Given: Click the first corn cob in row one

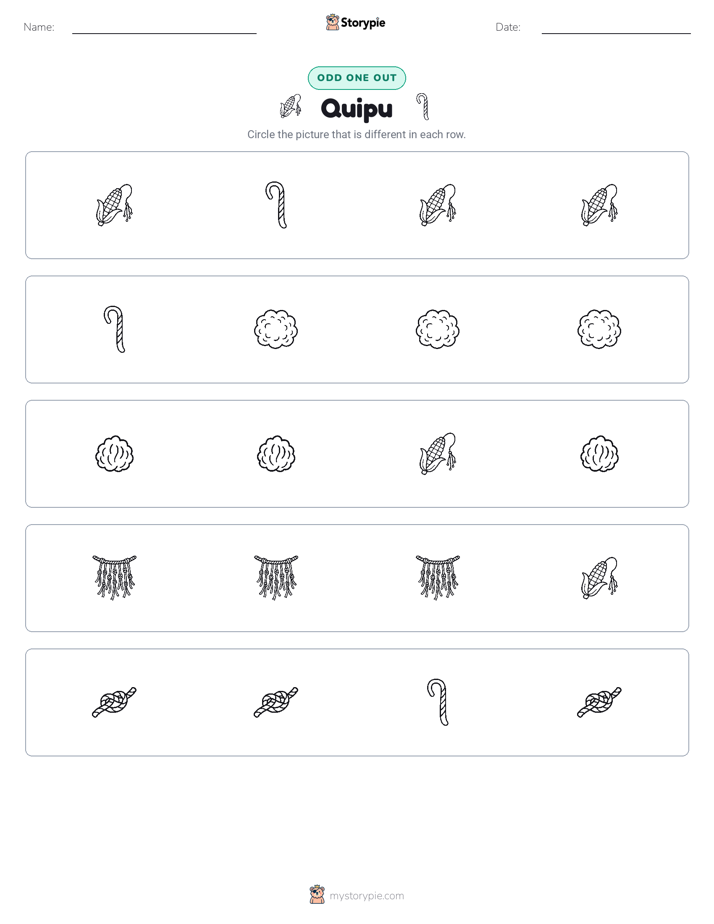Looking at the screenshot, I should 114,205.
